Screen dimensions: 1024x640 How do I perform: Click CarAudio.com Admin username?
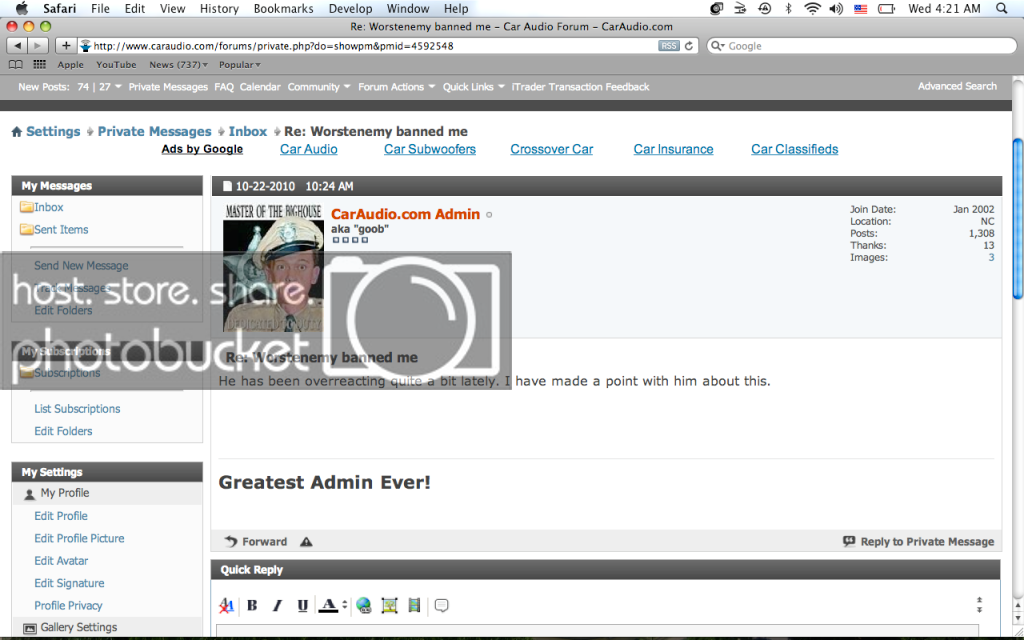tap(406, 214)
